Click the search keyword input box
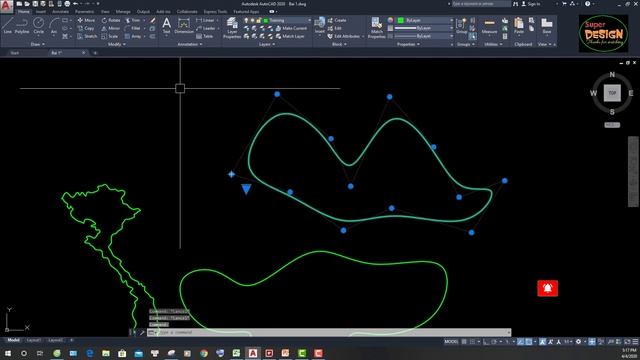640x360 pixels. tap(481, 4)
